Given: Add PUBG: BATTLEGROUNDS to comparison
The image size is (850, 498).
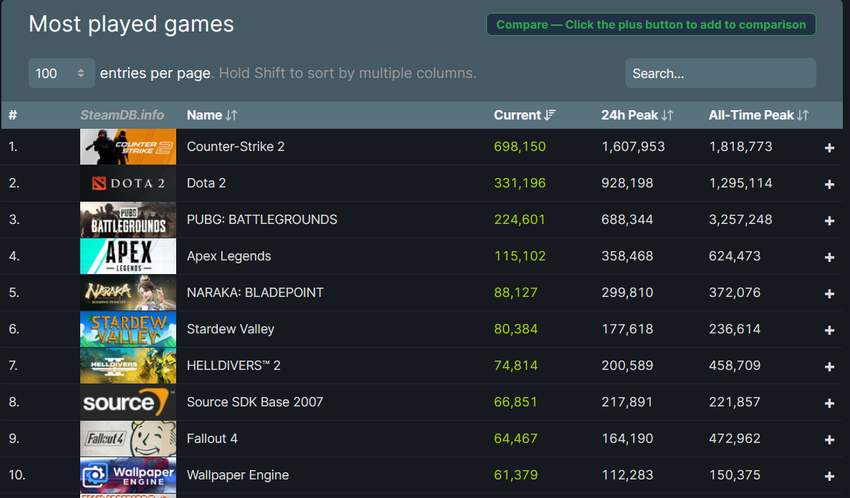Looking at the screenshot, I should tap(829, 221).
